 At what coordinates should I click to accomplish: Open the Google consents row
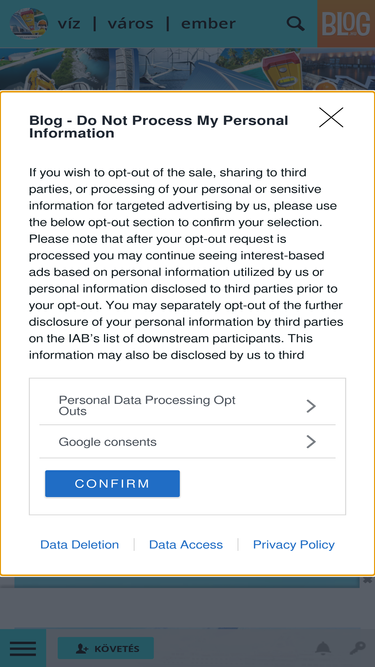(x=188, y=442)
